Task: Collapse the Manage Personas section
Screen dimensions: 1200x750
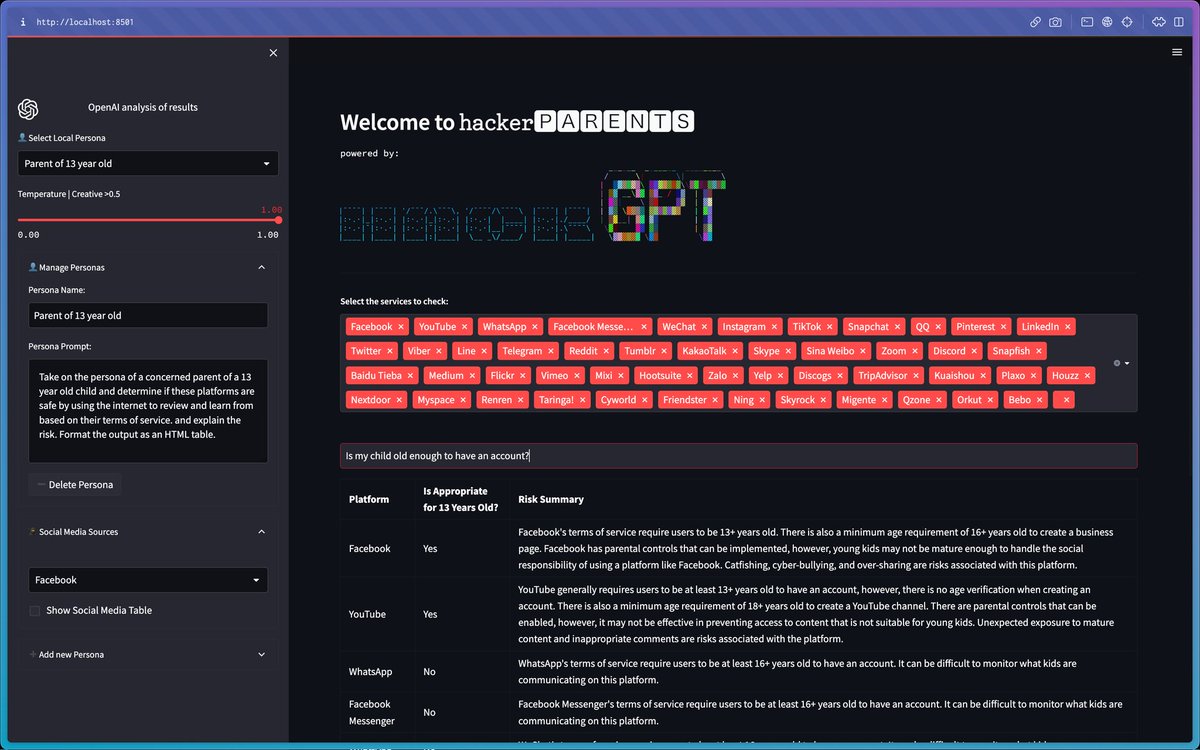Action: (x=261, y=267)
